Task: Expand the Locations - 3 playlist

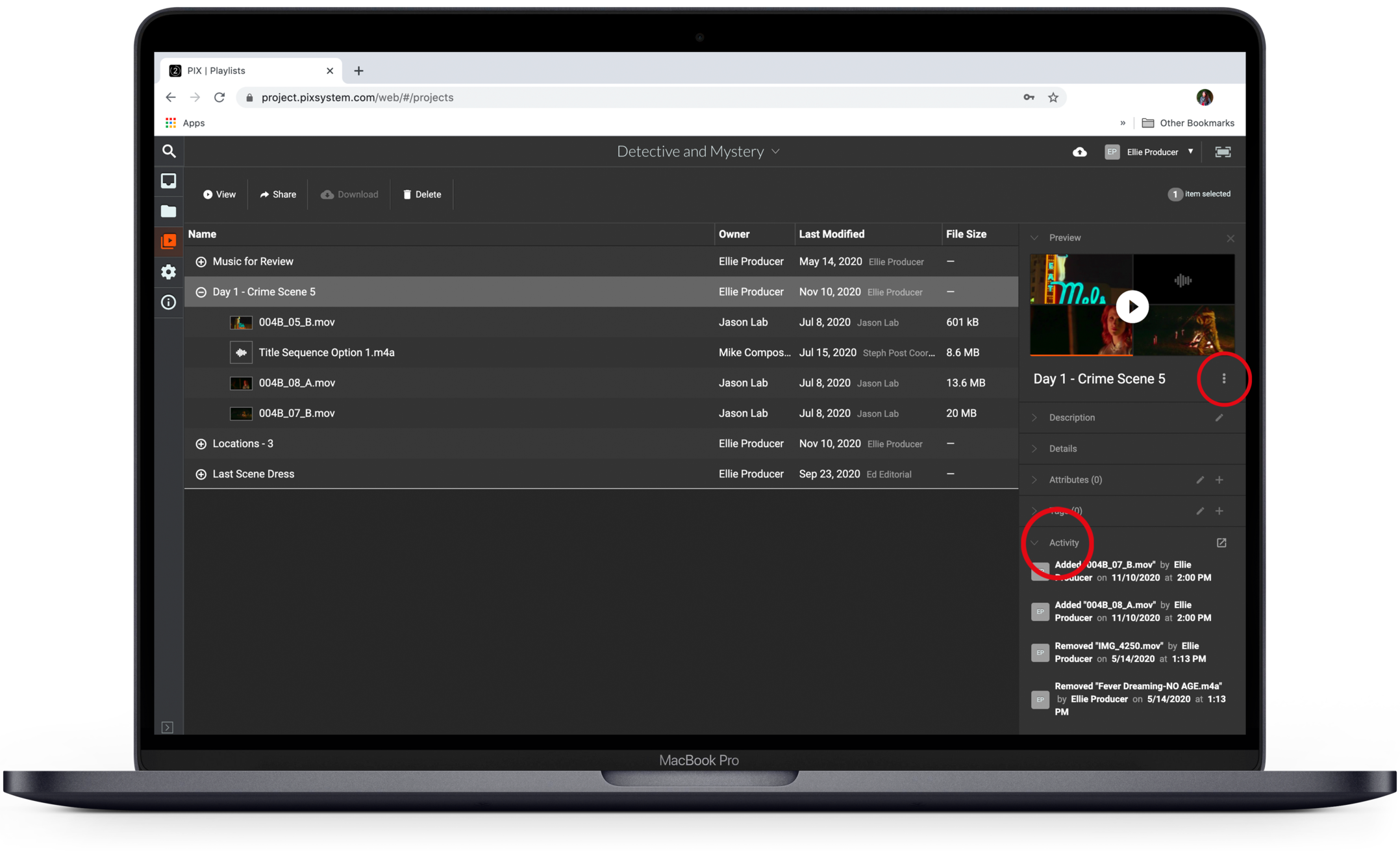Action: point(201,444)
